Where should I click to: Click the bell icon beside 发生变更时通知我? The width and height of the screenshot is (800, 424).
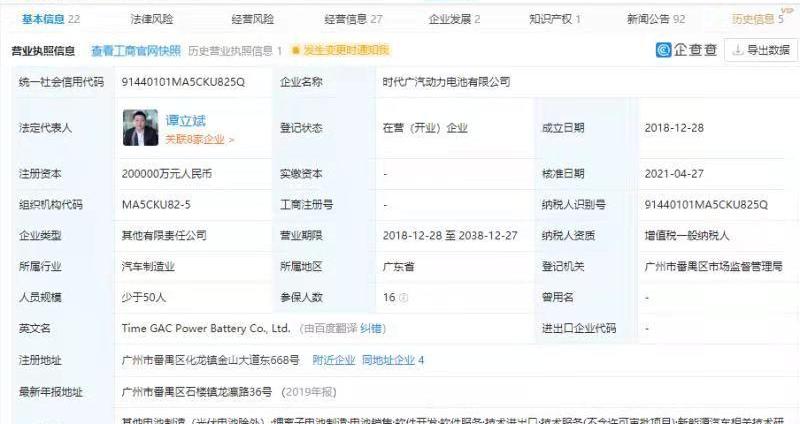pos(295,50)
